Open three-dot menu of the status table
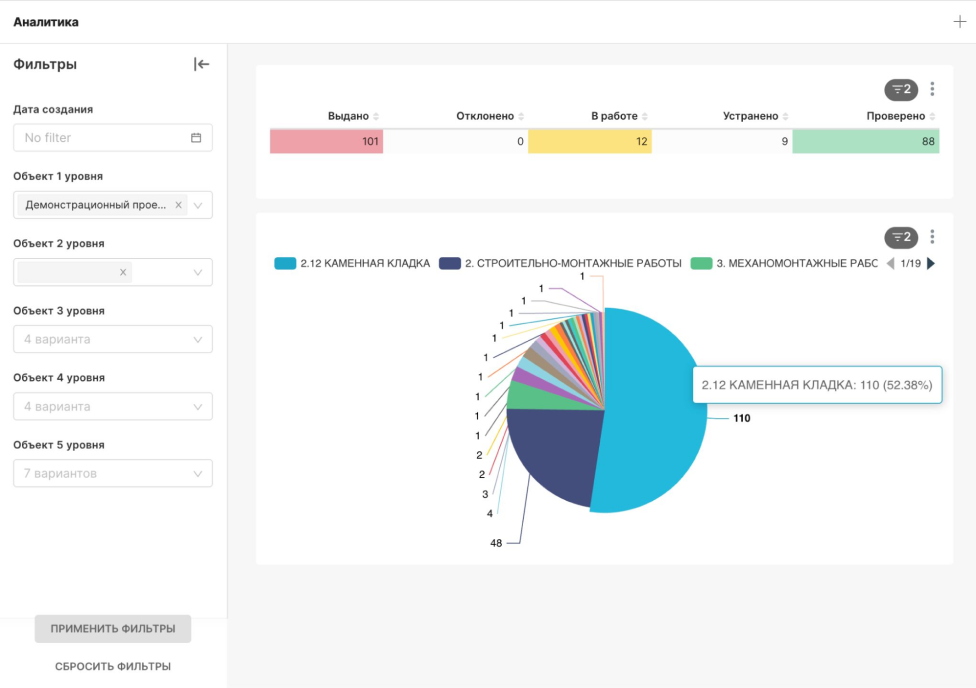 [x=932, y=89]
